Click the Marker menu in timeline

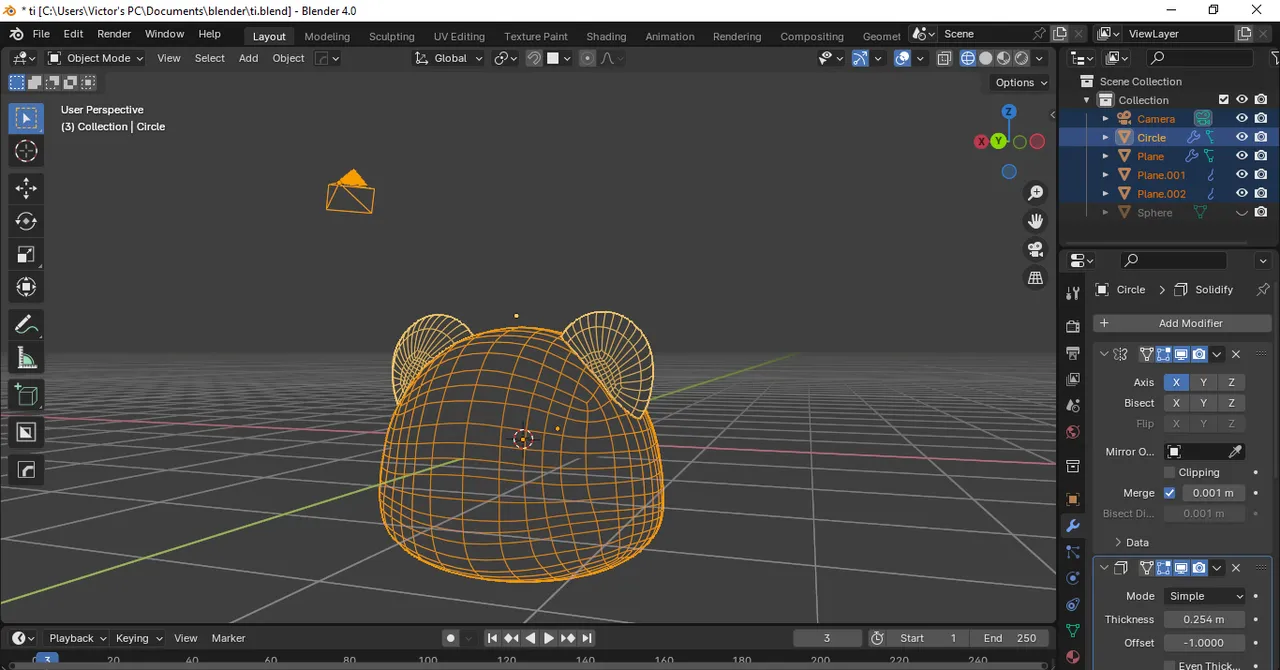(x=228, y=638)
